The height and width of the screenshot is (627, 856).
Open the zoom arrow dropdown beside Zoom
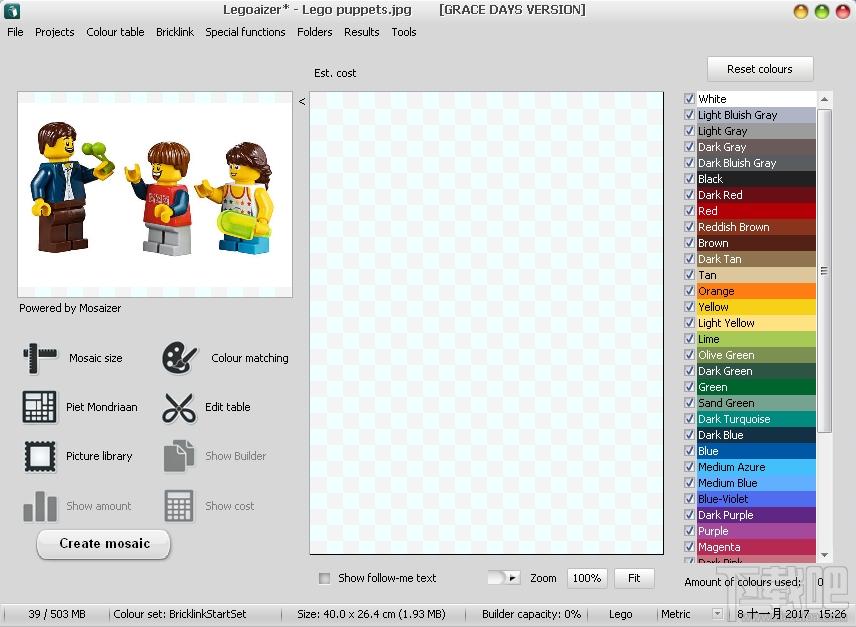(x=512, y=578)
